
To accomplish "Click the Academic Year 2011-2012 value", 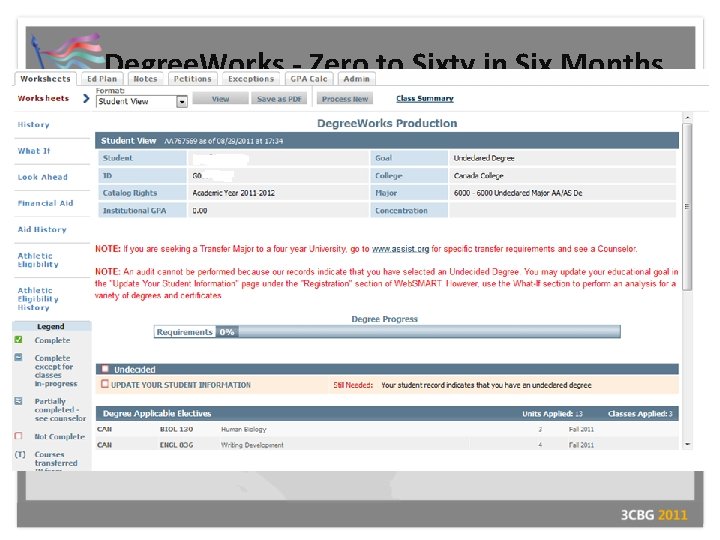I will (234, 193).
